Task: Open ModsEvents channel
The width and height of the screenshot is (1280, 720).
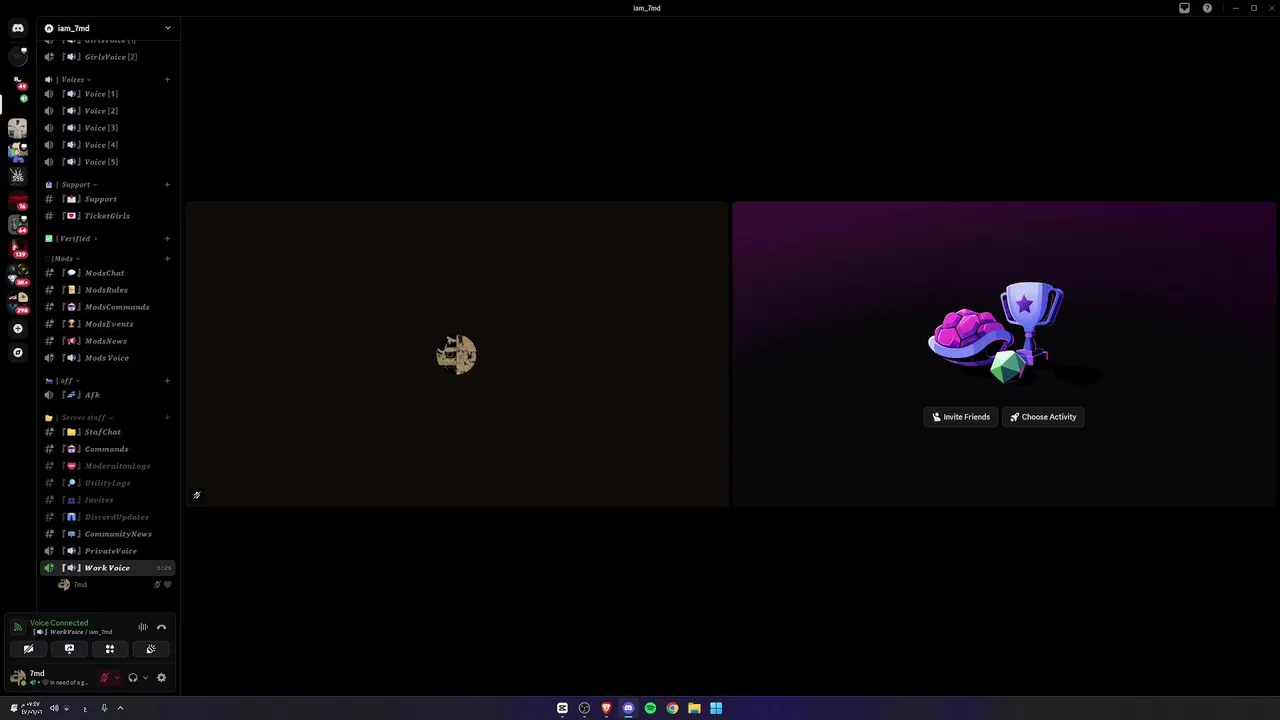Action: tap(108, 324)
